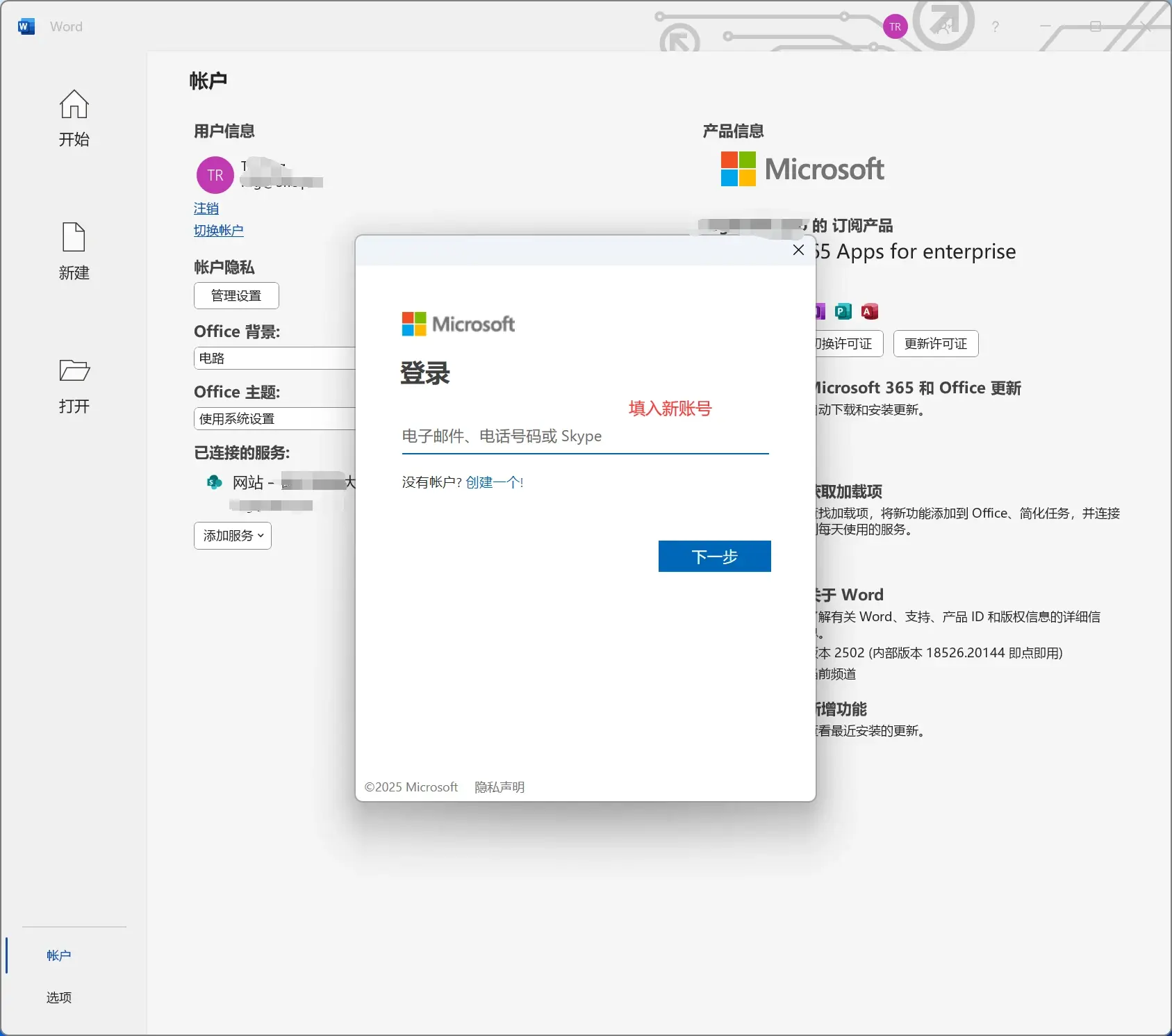Close the Microsoft sign-in dialog

pyautogui.click(x=799, y=250)
